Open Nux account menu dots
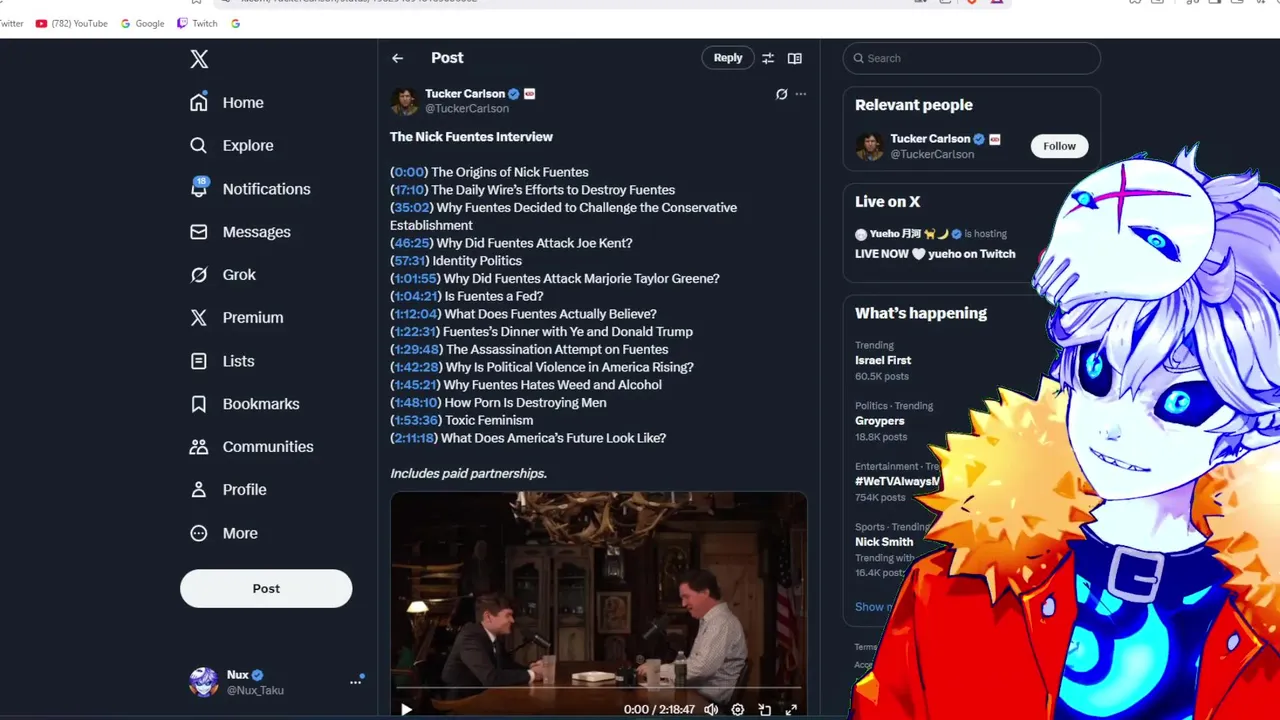This screenshot has height=720, width=1280. (x=355, y=682)
